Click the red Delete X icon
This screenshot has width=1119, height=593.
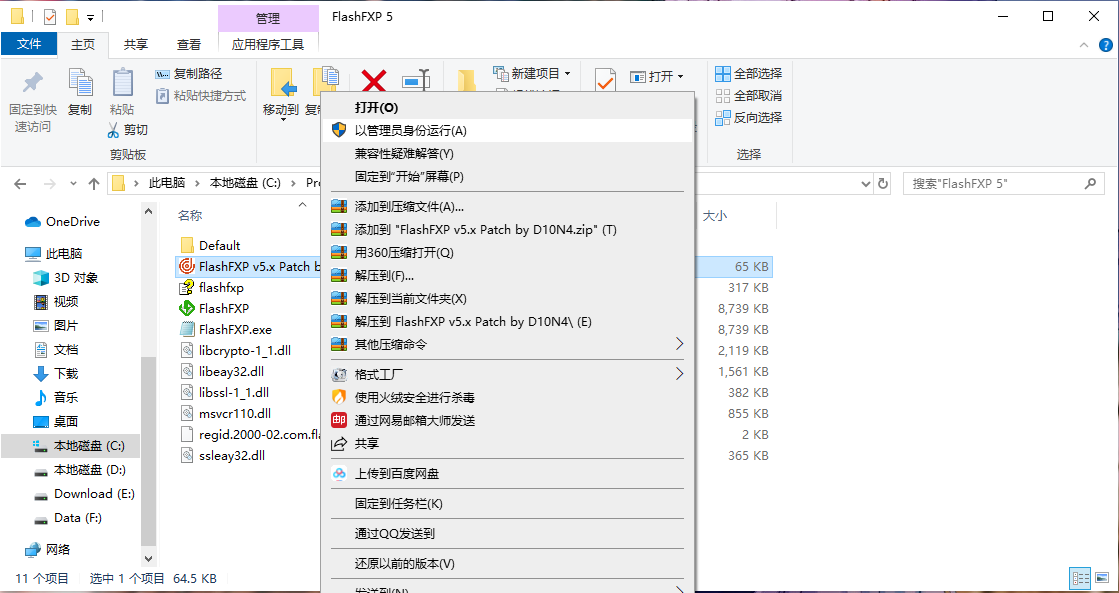(x=374, y=81)
